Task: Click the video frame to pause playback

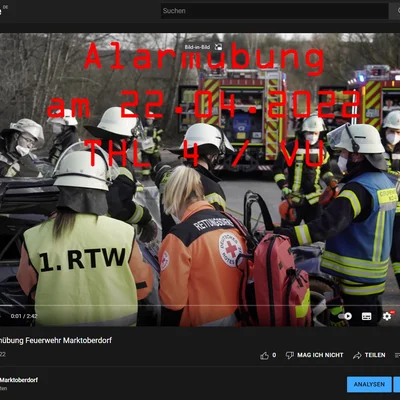Action: (x=200, y=180)
